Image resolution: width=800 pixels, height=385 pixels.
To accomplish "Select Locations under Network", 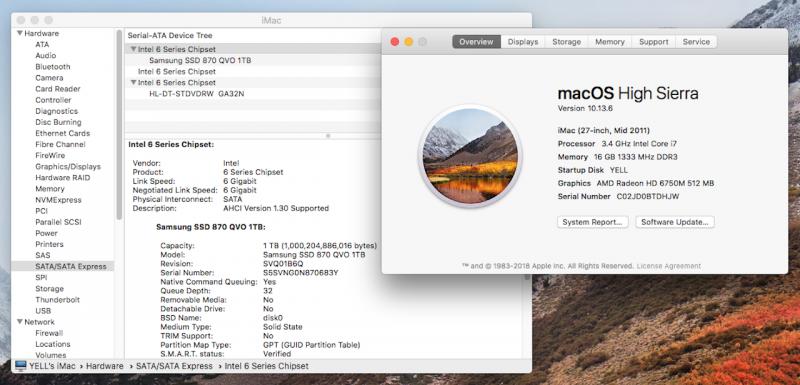I will pos(53,344).
